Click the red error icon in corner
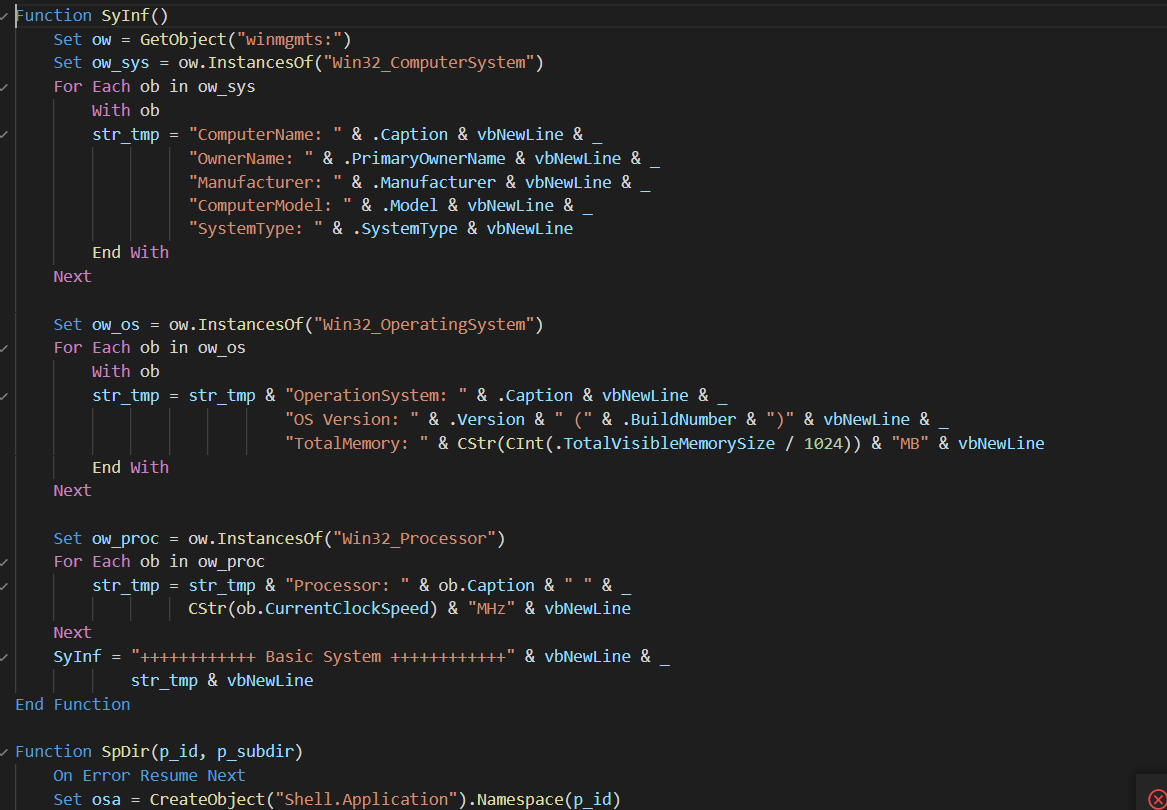1167x810 pixels. [x=1157, y=800]
